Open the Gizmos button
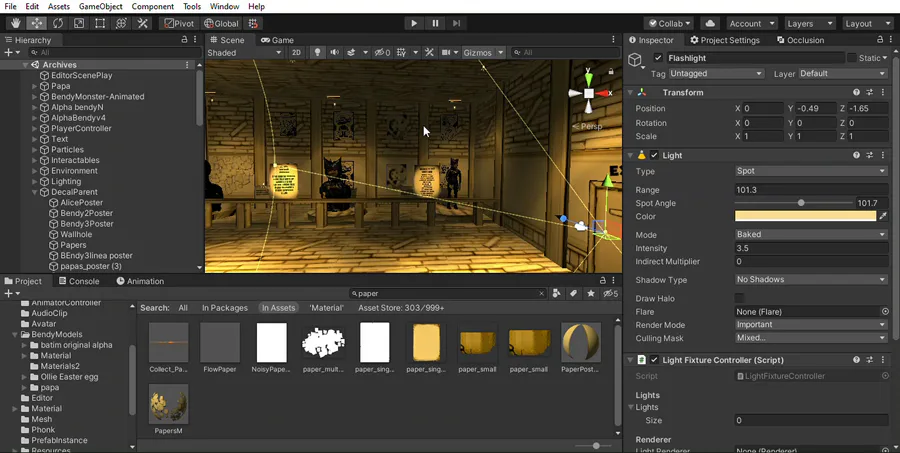Image resolution: width=900 pixels, height=453 pixels. [483, 52]
